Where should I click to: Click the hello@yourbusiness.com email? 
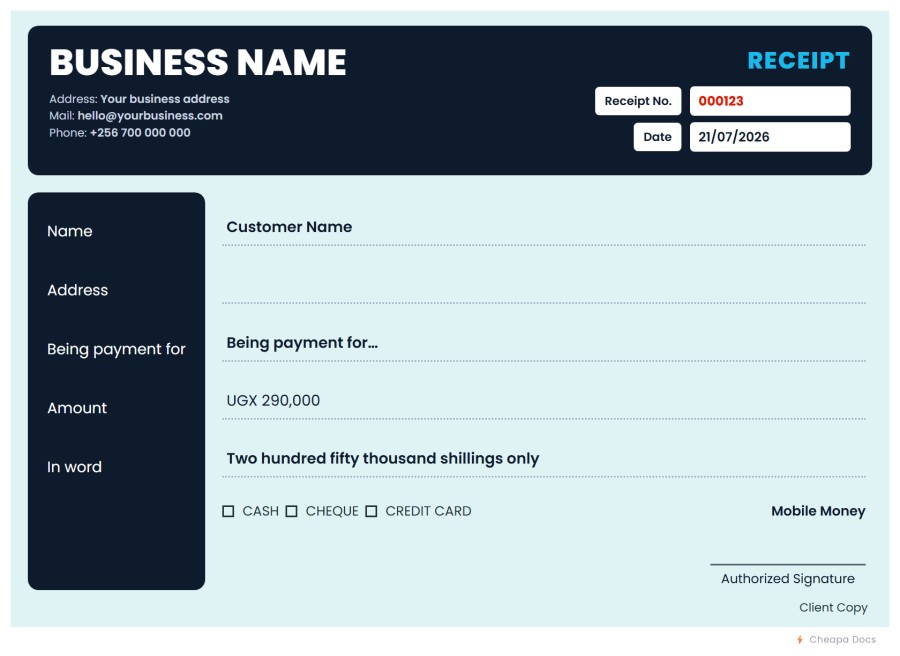click(x=150, y=116)
